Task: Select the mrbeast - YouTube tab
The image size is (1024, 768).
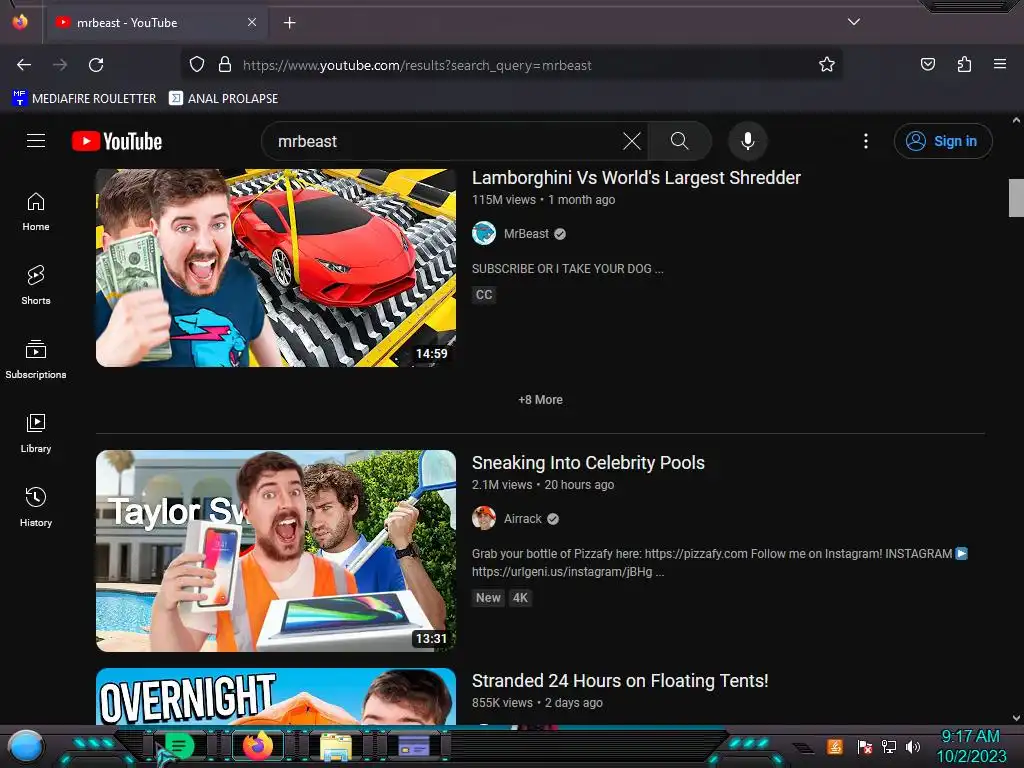Action: 155,23
